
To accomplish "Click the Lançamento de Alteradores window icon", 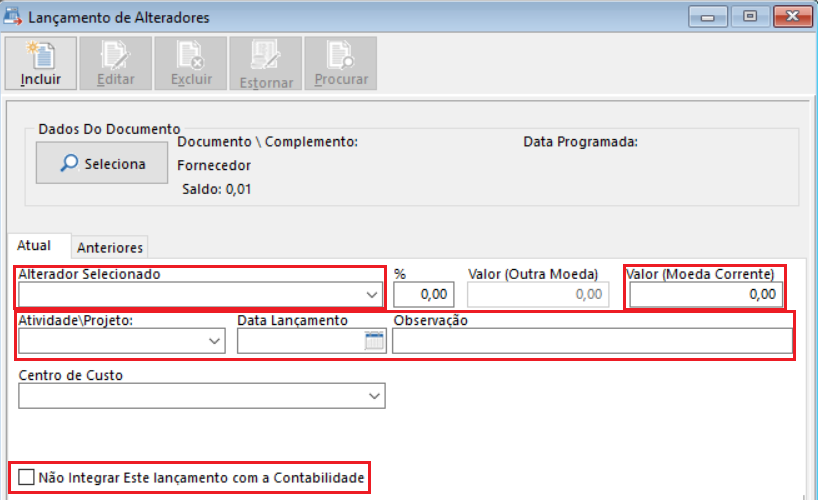I will [x=13, y=17].
